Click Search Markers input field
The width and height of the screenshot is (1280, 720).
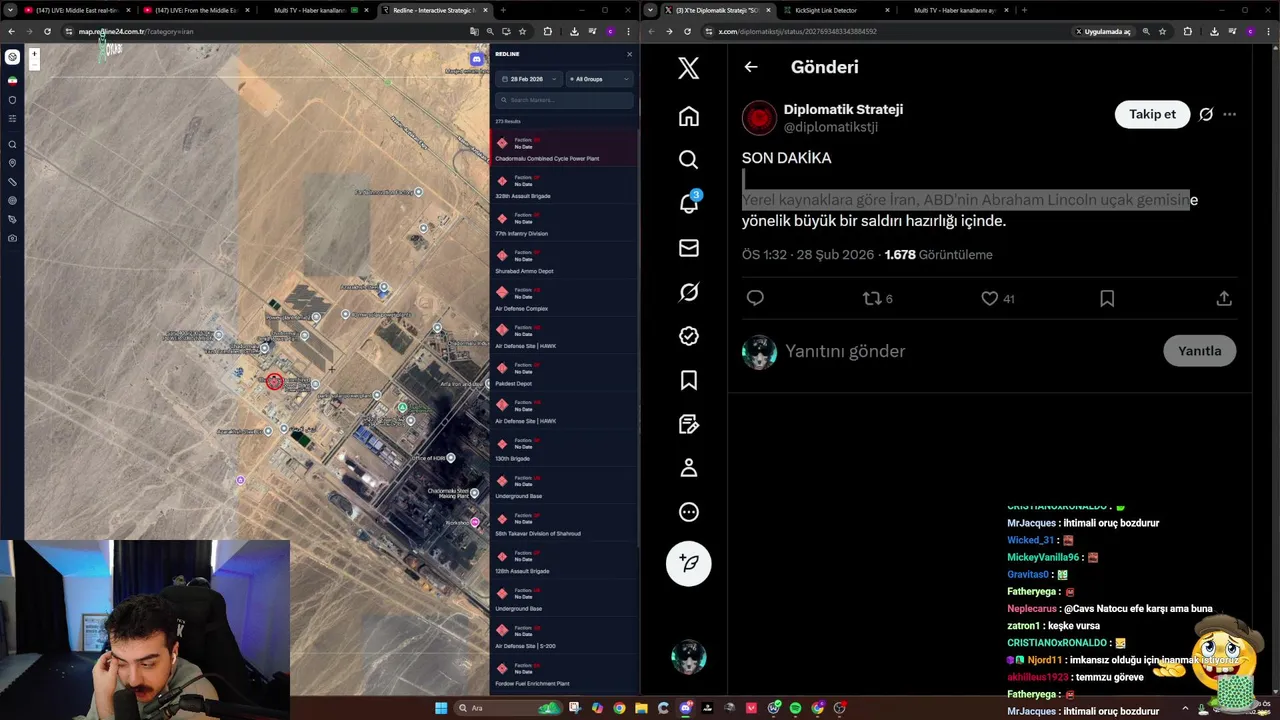point(565,100)
